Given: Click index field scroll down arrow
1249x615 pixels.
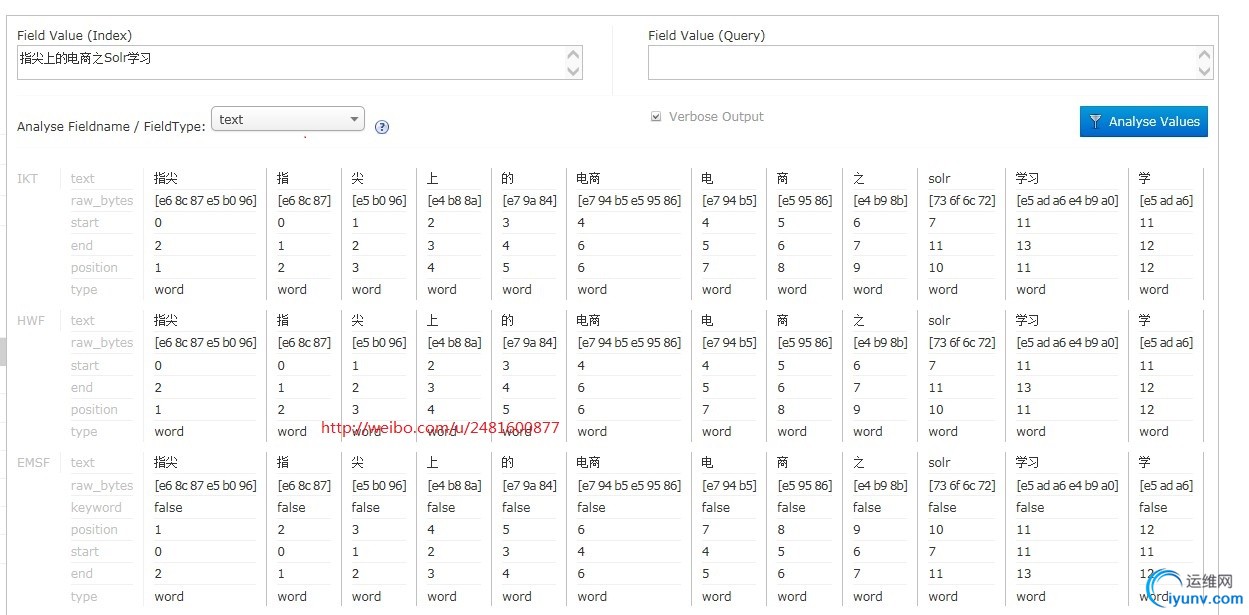Looking at the screenshot, I should [573, 71].
